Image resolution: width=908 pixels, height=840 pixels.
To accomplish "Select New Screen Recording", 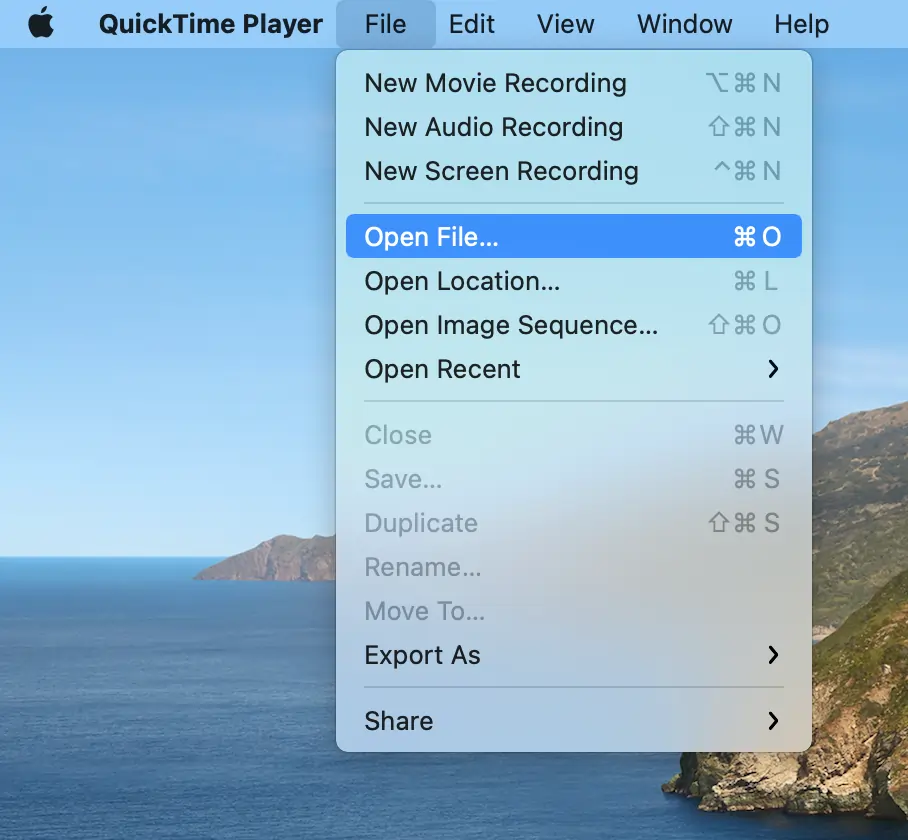I will coord(573,171).
